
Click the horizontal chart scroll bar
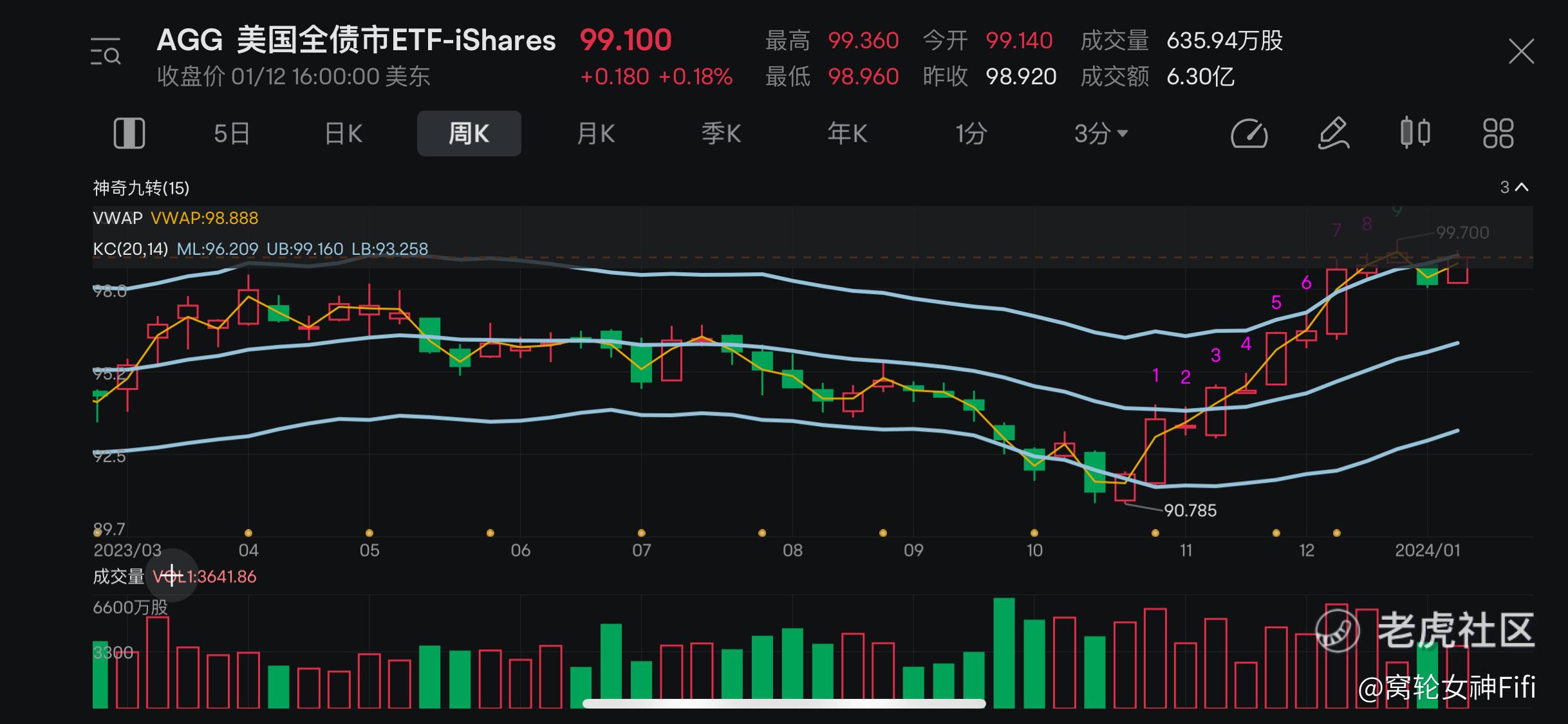click(x=784, y=703)
